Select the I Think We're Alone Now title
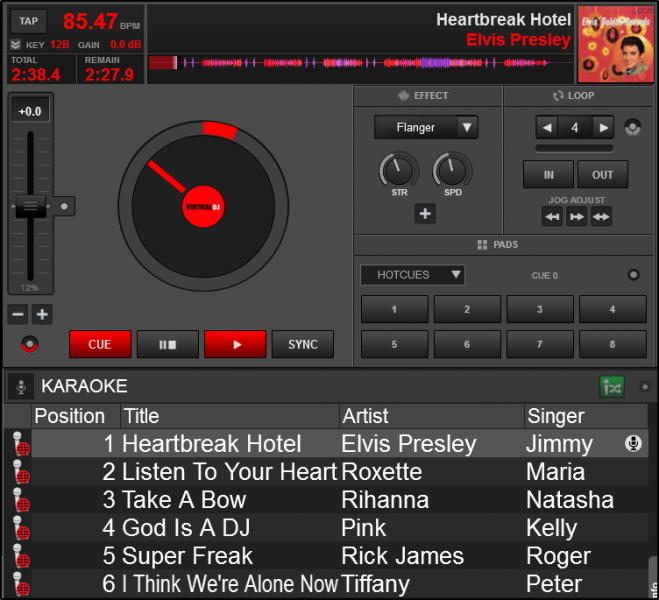The height and width of the screenshot is (600, 659). 230,584
